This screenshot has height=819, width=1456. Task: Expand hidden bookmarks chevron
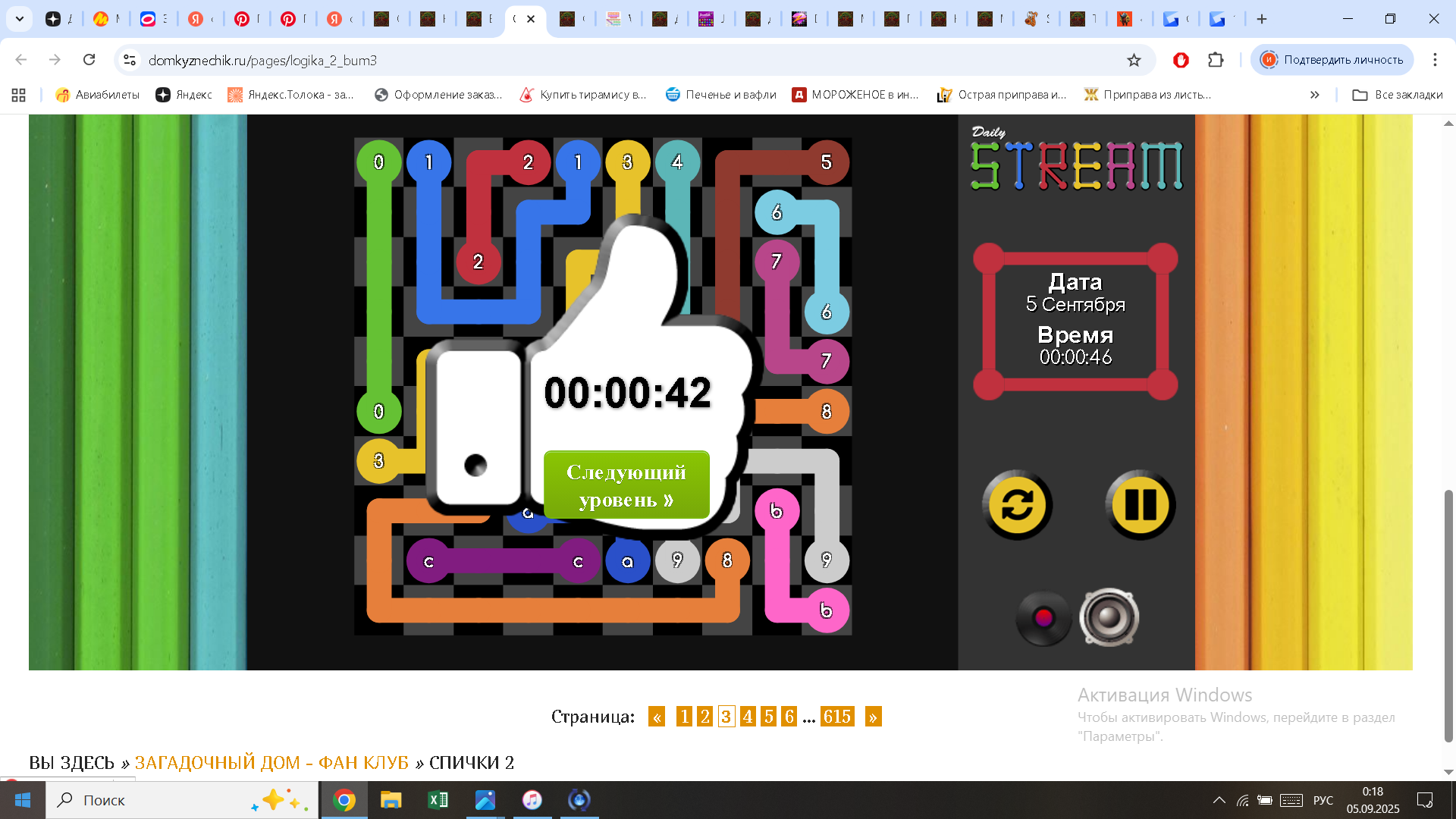click(x=1315, y=95)
